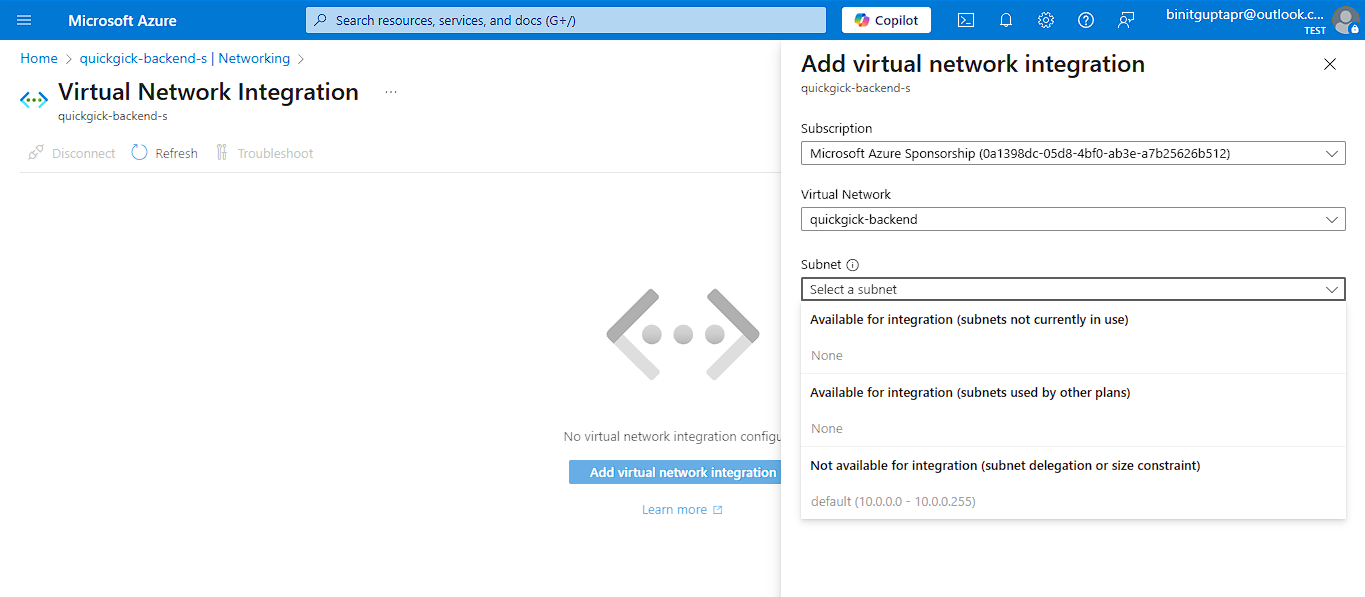Click 'subnets not currently in use' group header
This screenshot has width=1365, height=597.
click(x=969, y=319)
